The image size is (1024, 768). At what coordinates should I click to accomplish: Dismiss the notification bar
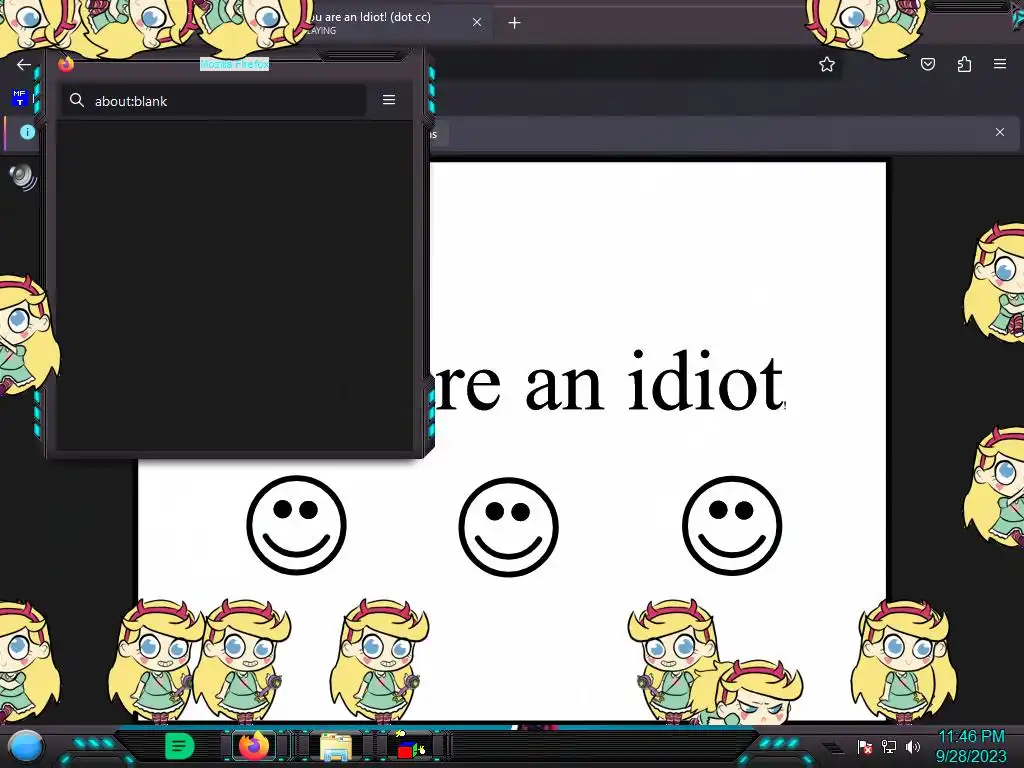1000,132
